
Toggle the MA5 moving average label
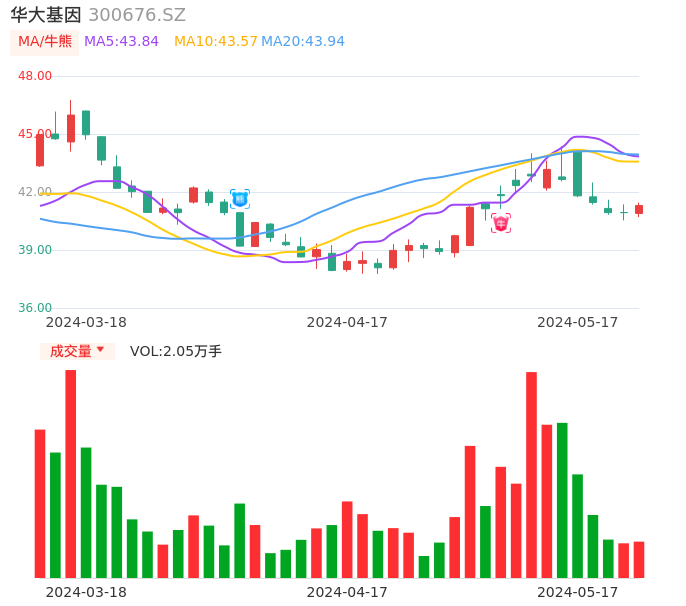[x=121, y=42]
